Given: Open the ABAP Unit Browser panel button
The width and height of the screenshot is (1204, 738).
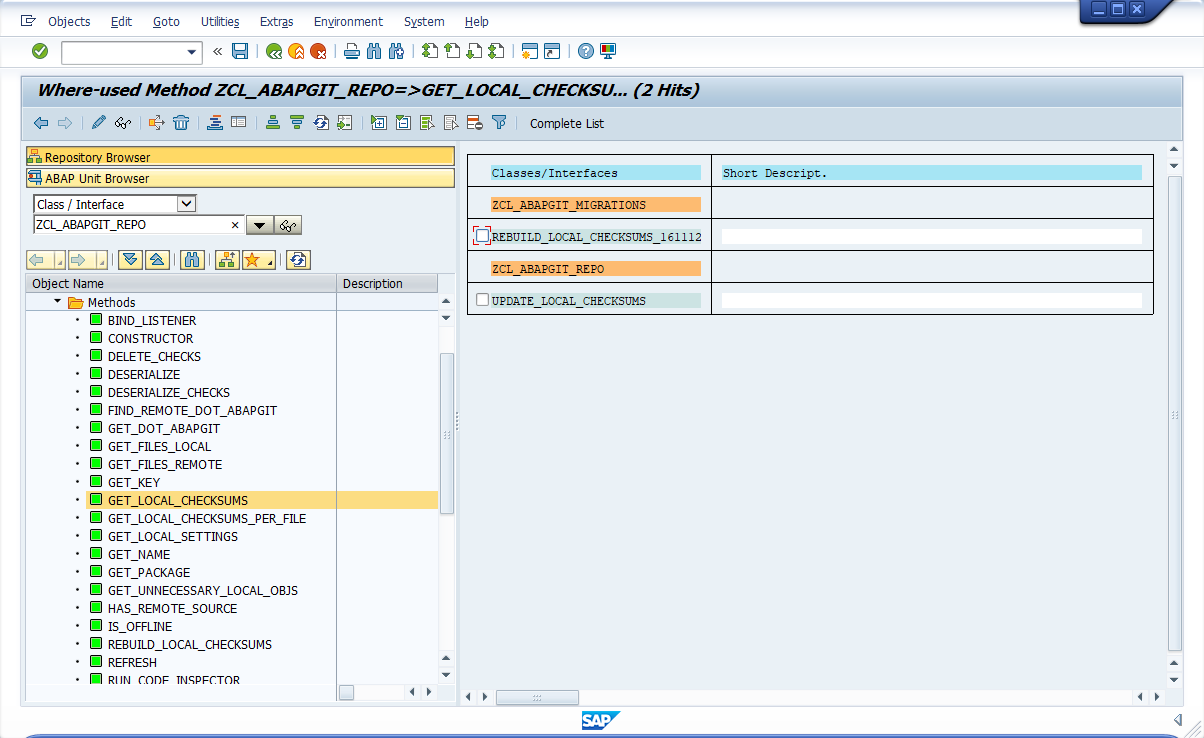Looking at the screenshot, I should tap(240, 178).
